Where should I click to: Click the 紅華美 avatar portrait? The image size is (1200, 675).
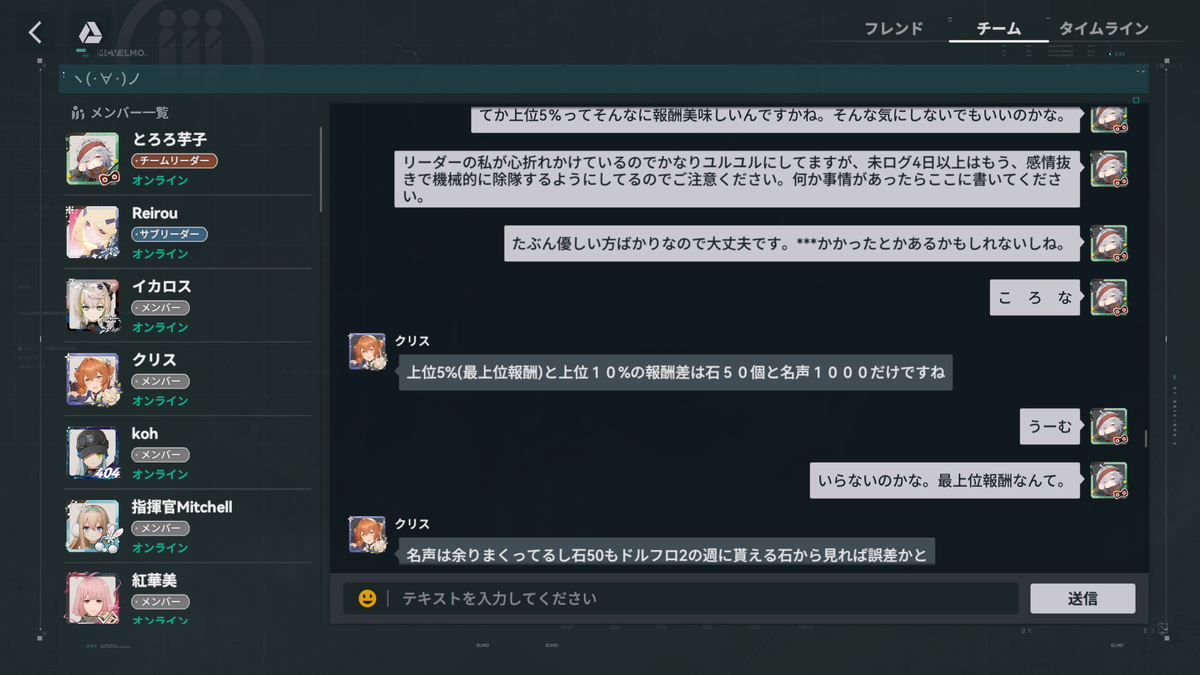93,597
